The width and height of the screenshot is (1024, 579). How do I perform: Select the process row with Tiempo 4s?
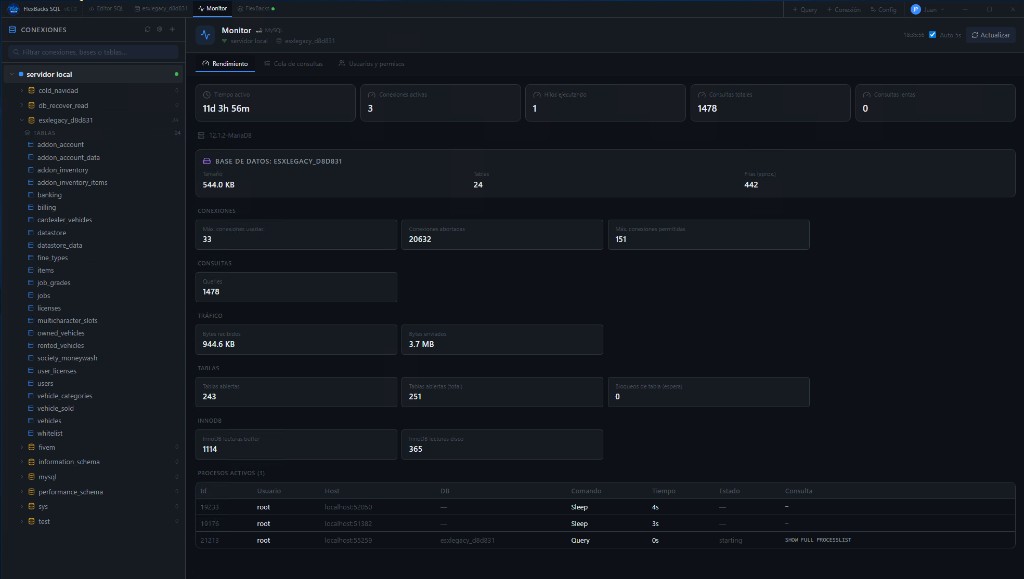click(605, 507)
